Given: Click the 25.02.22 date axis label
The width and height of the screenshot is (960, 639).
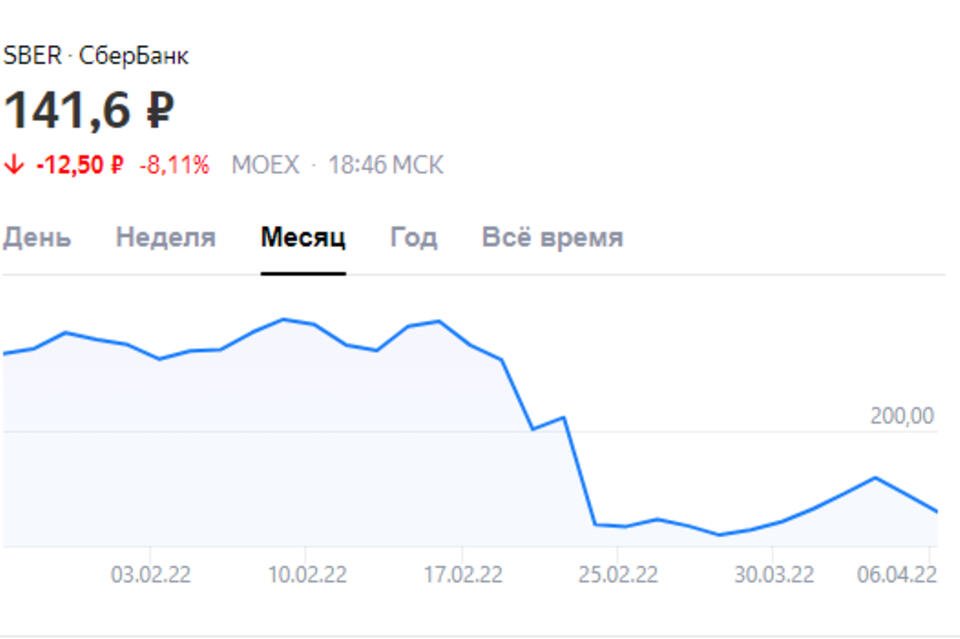Looking at the screenshot, I should [x=618, y=575].
